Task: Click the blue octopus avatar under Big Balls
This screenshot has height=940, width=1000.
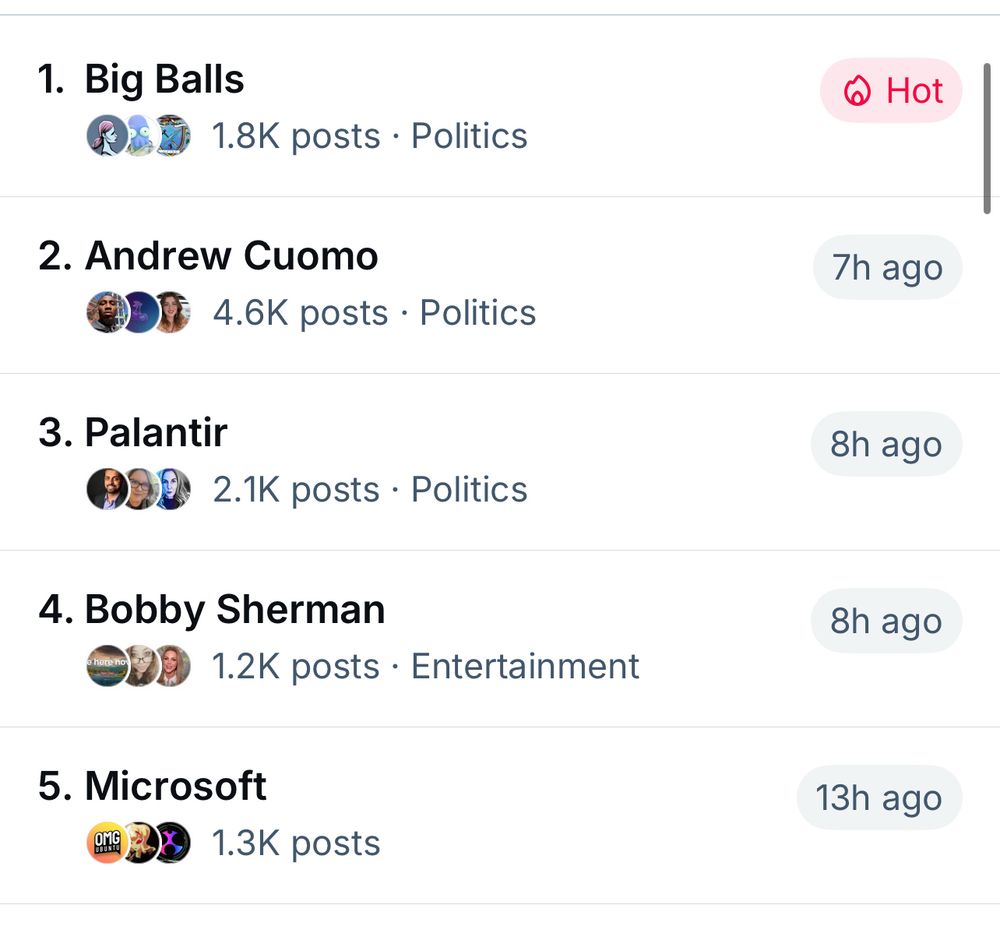Action: click(x=140, y=135)
